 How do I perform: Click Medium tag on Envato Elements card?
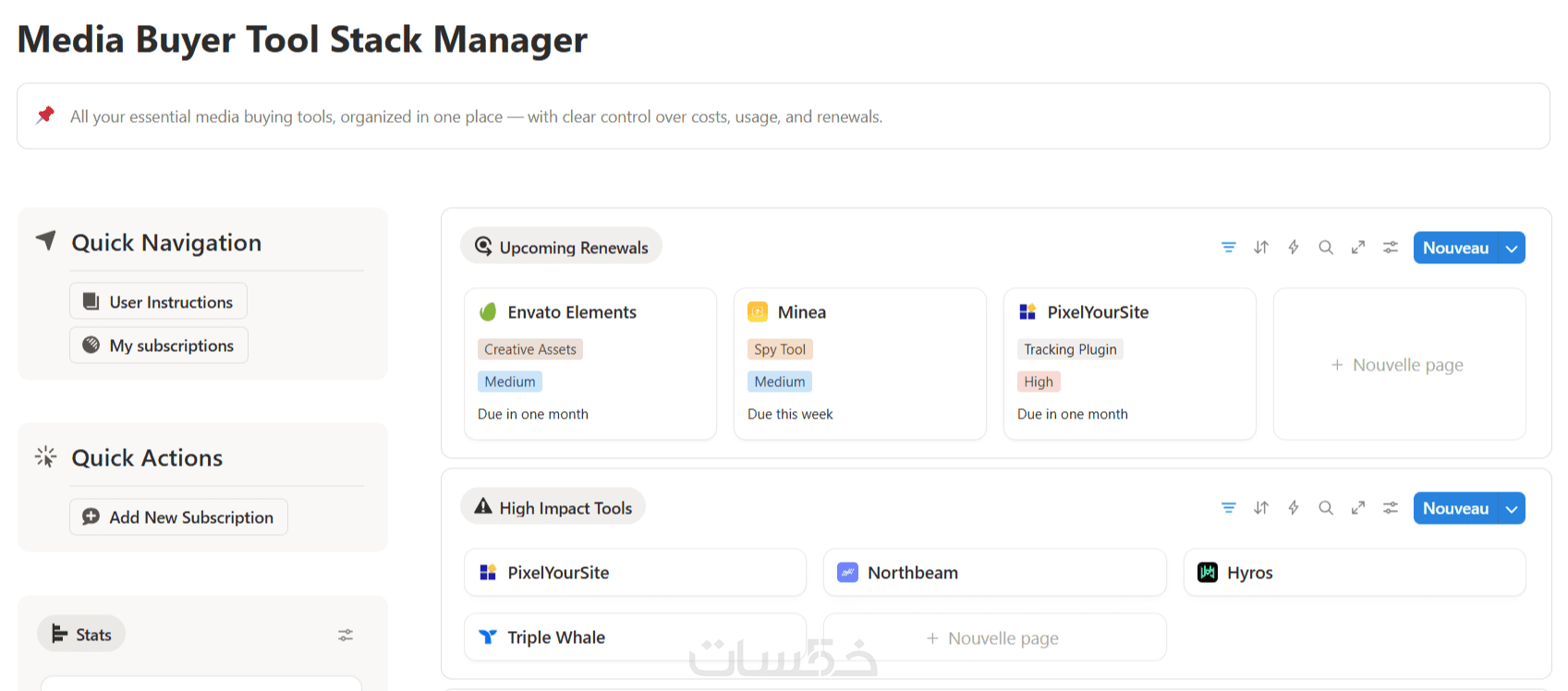[x=510, y=382]
